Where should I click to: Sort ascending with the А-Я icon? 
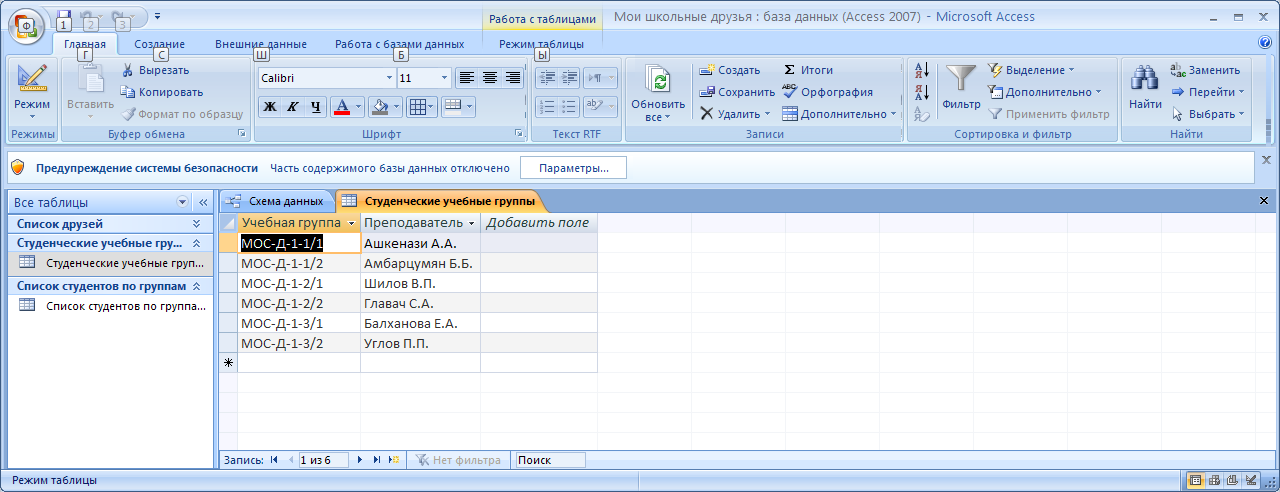tap(922, 70)
